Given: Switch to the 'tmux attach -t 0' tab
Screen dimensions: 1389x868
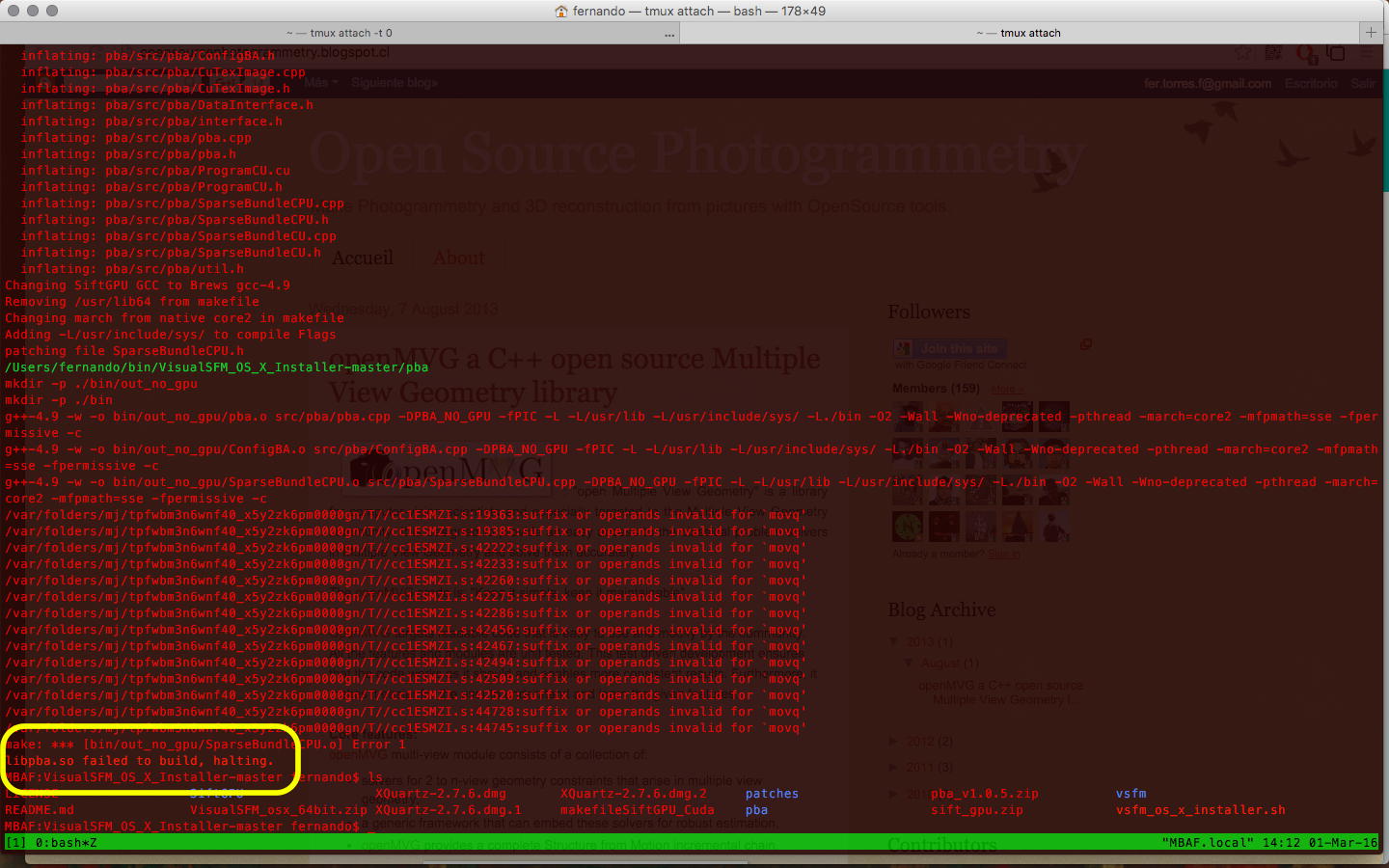Looking at the screenshot, I should 340,33.
